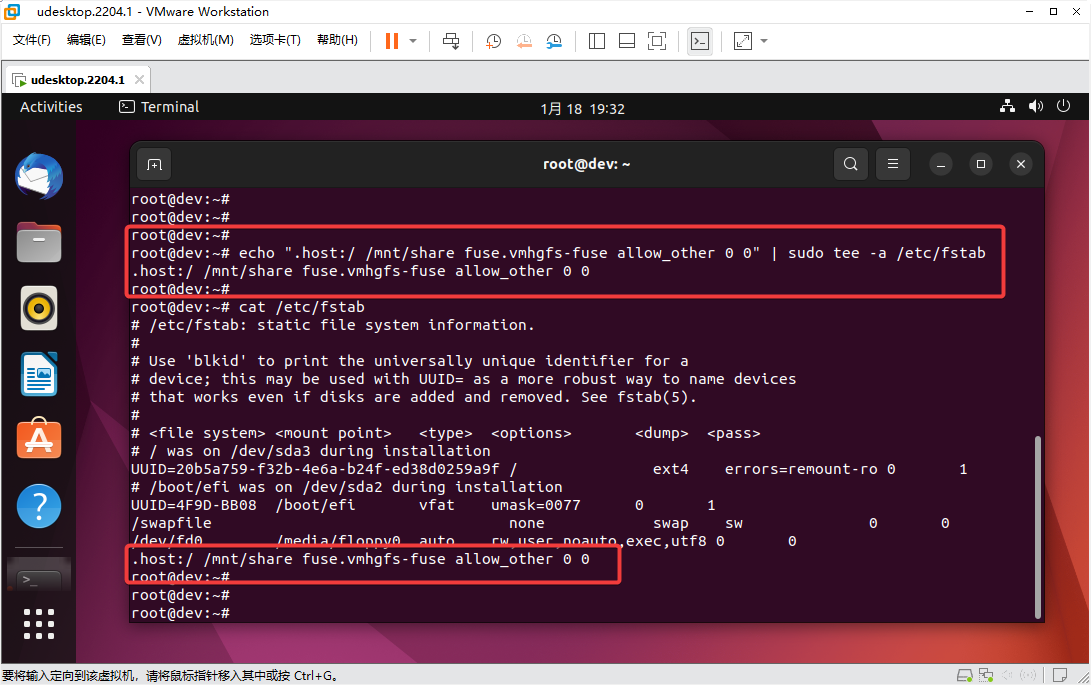The height and width of the screenshot is (685, 1091).
Task: Expand the stretch guest display dropdown arrow
Action: pos(765,41)
